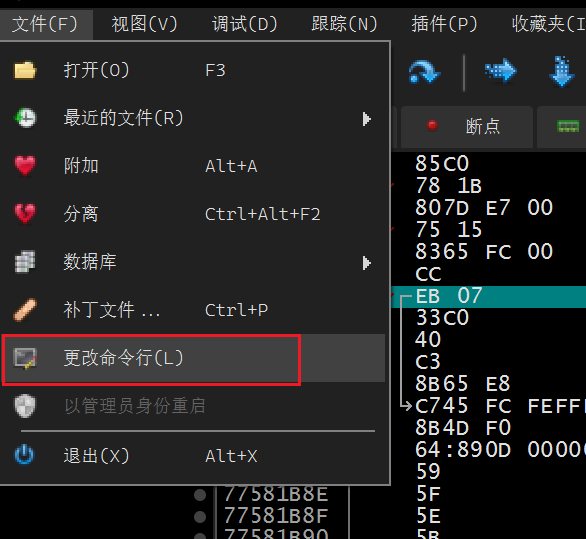This screenshot has height=539, width=586.
Task: Select 更改命令行(L) menu entry
Action: [x=193, y=358]
